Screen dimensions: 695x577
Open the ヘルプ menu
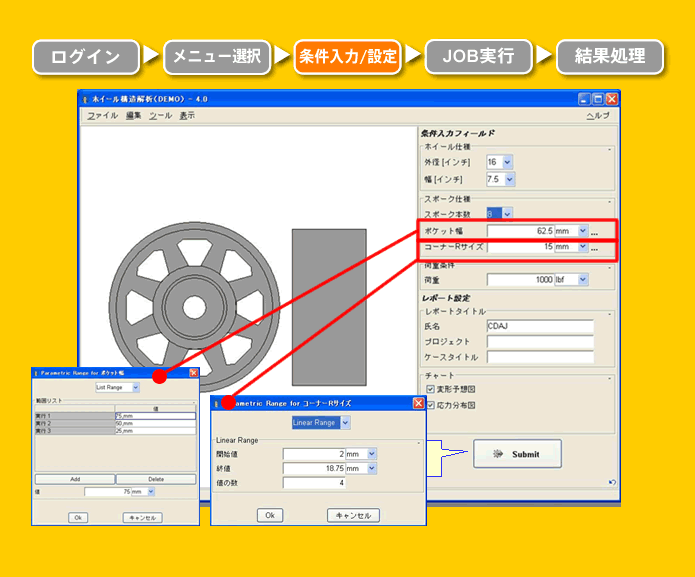(597, 116)
